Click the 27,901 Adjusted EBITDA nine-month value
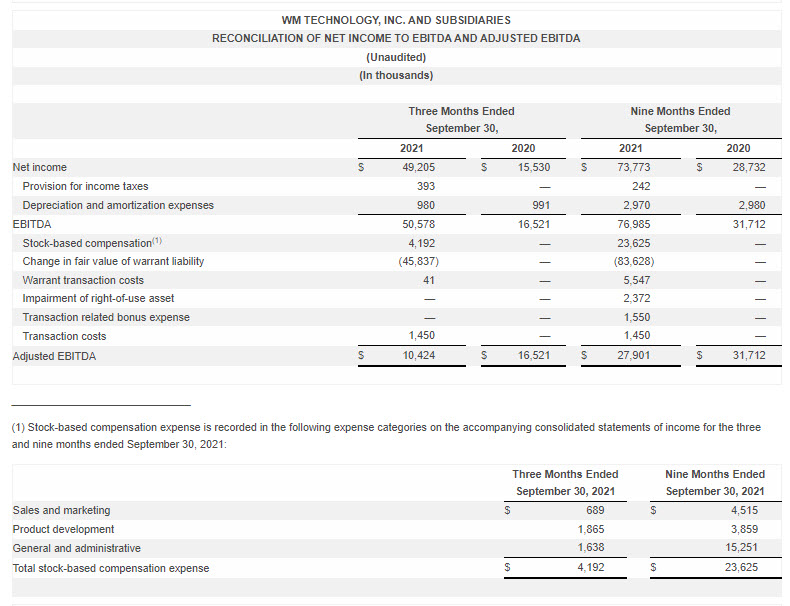The height and width of the screenshot is (606, 790). click(636, 355)
